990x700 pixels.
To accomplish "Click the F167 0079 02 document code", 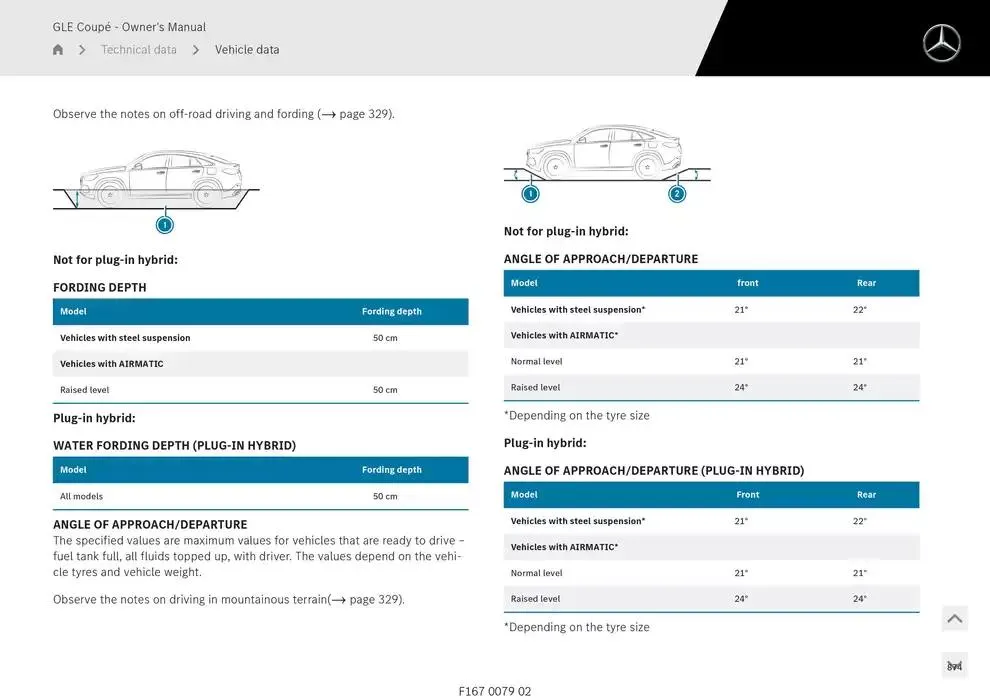I will 495,690.
